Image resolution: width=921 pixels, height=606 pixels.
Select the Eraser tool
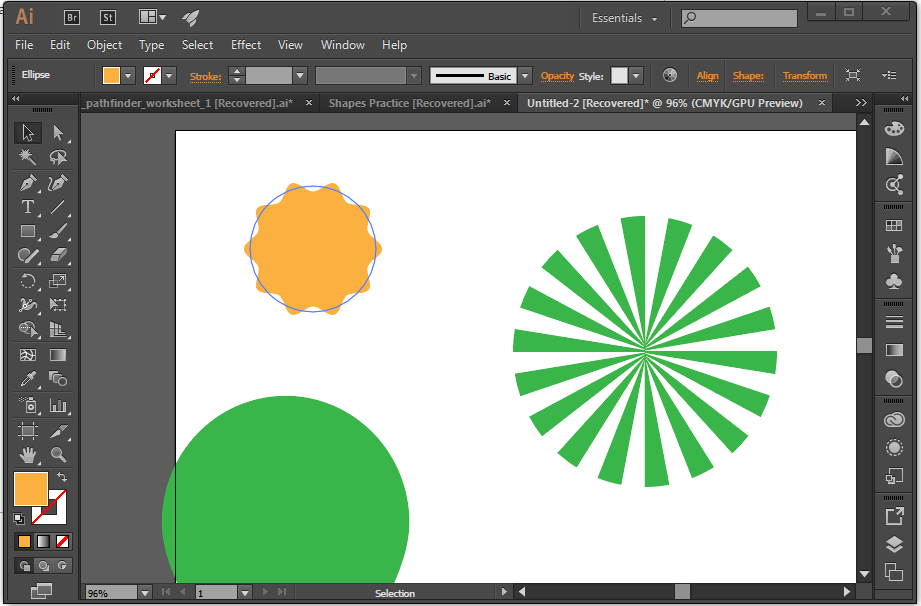point(58,255)
